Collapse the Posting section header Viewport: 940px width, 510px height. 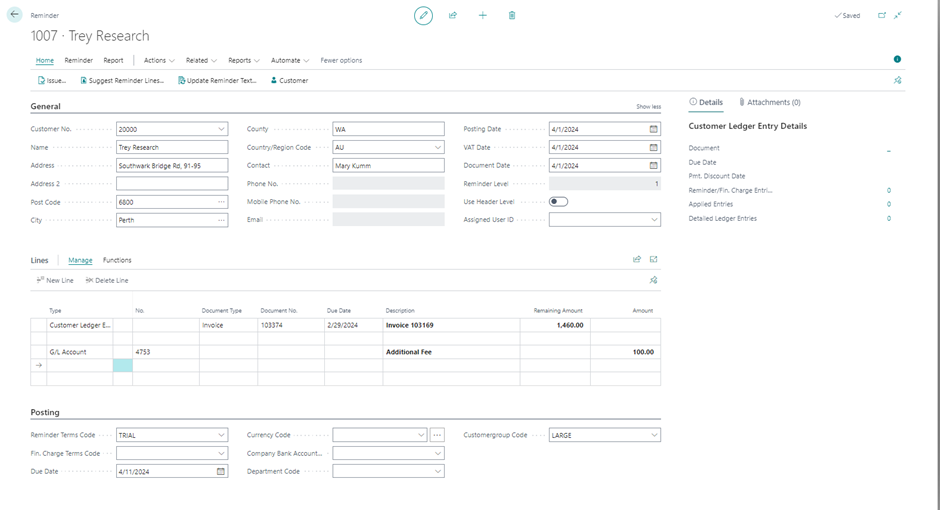point(45,412)
